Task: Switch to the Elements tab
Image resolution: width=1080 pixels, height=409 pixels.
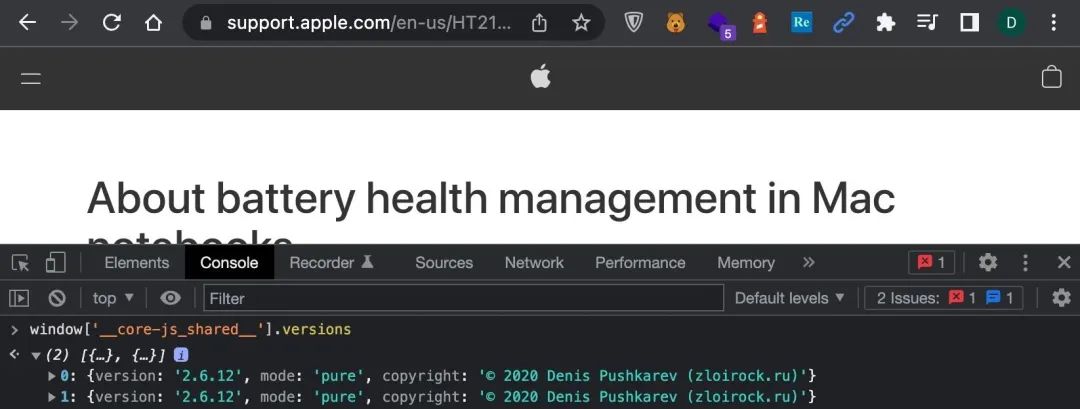Action: (x=136, y=262)
